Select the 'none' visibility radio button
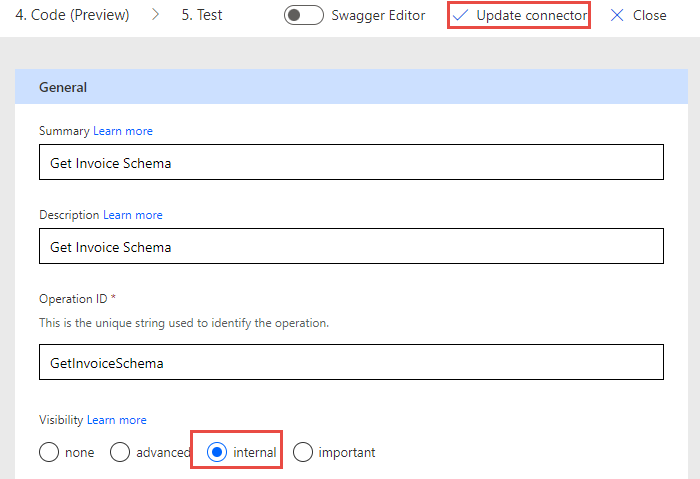The height and width of the screenshot is (479, 700). (49, 452)
